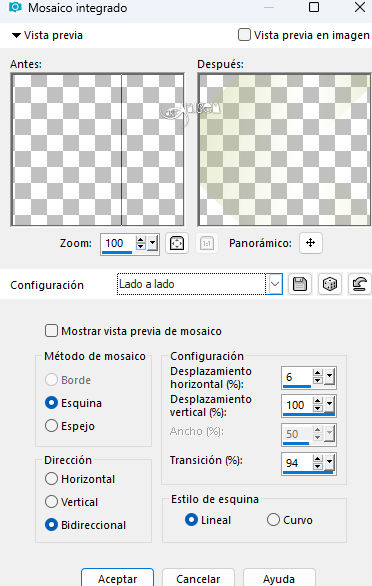Click the fit-to-window zoom icon

(x=177, y=243)
